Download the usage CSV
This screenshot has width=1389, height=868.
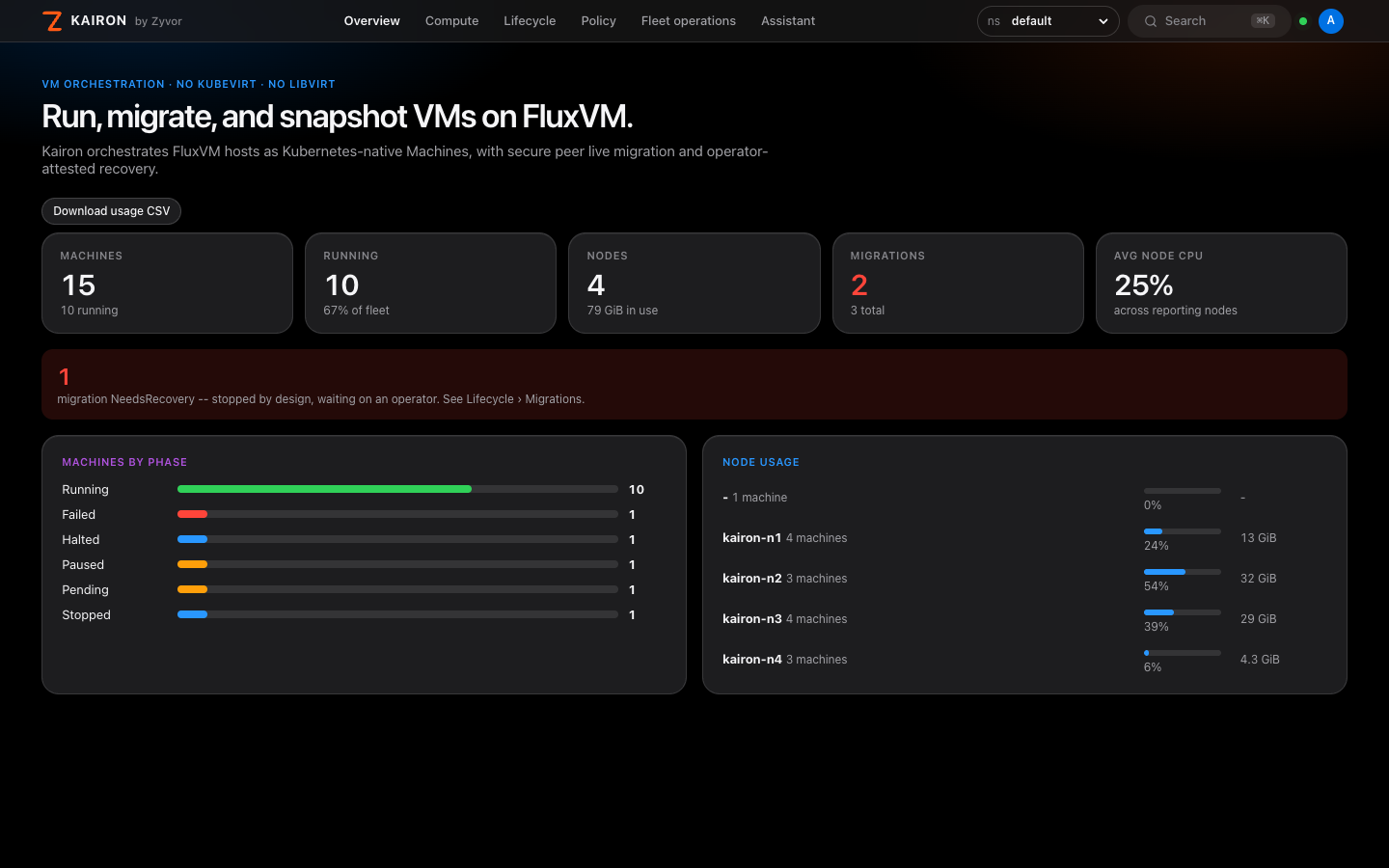[x=112, y=211]
